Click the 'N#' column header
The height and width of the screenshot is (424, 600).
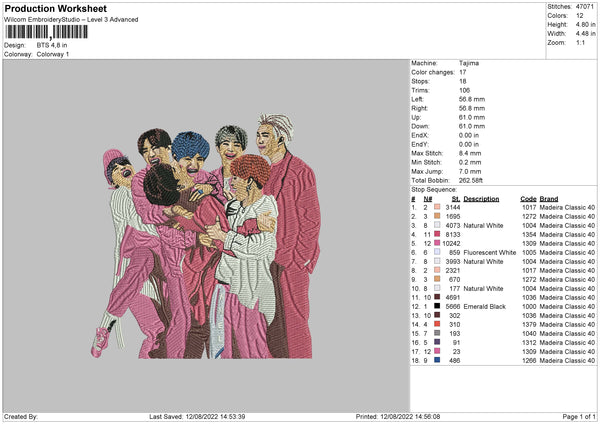427,199
